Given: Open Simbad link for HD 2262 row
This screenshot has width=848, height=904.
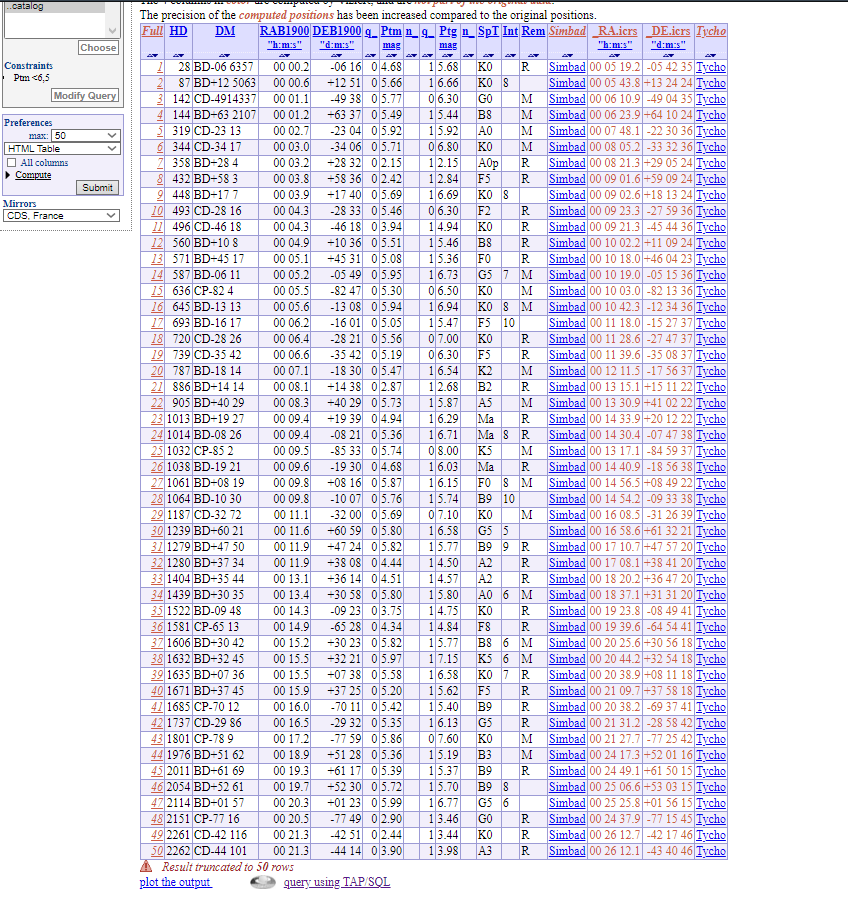Looking at the screenshot, I should click(x=567, y=851).
